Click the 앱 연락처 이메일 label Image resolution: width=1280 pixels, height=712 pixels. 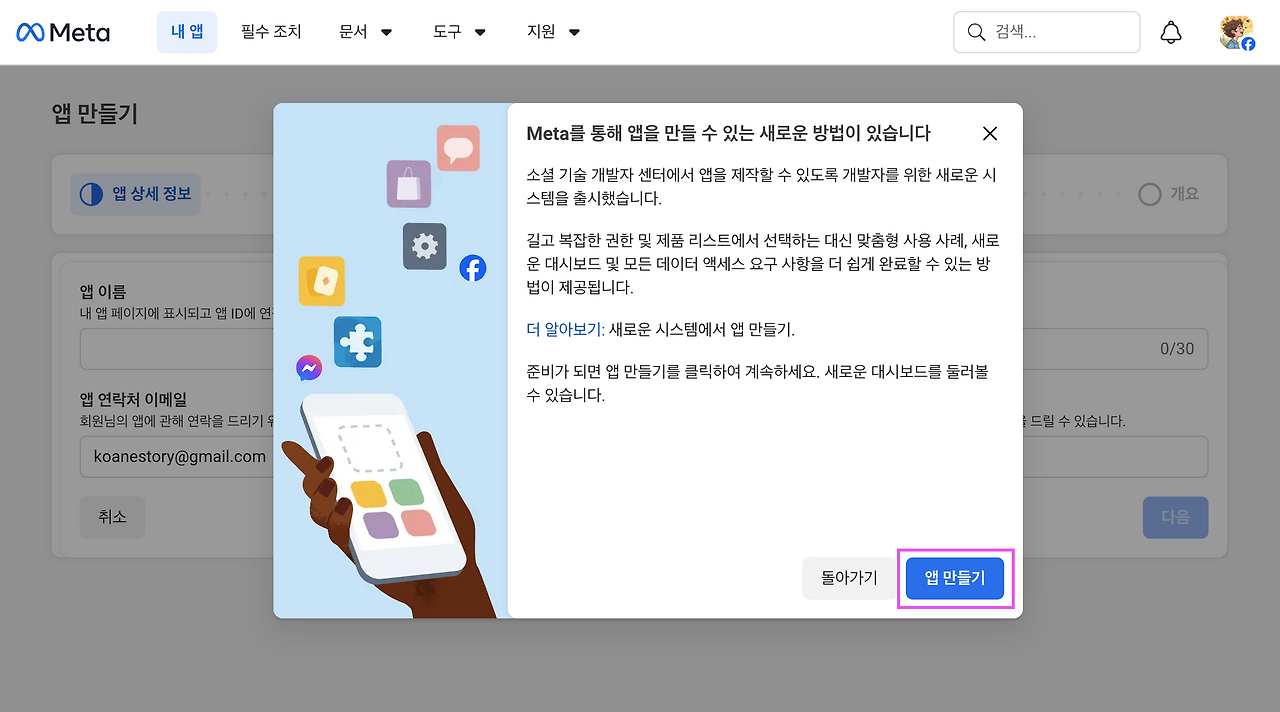point(133,400)
